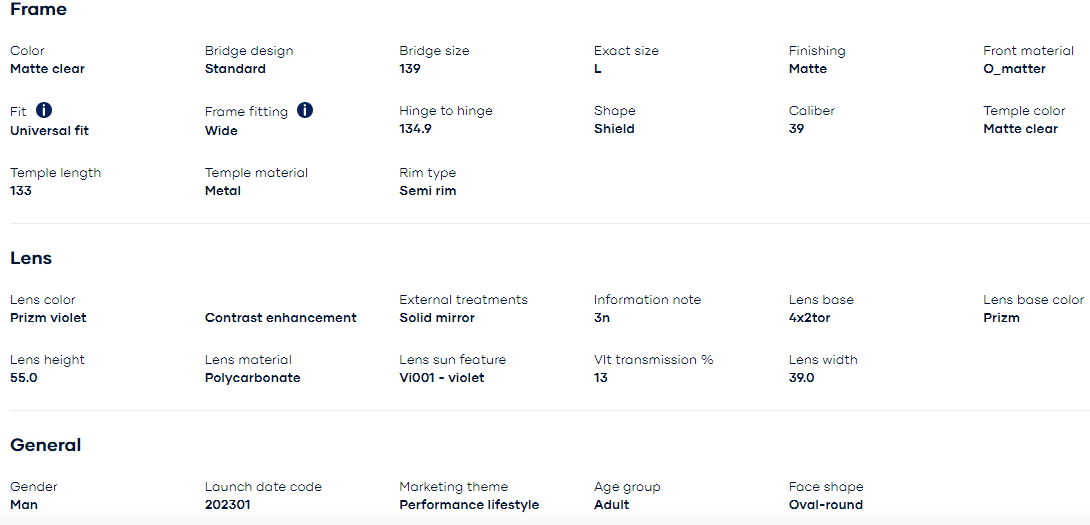Click the Frame section heading
This screenshot has height=525, width=1090.
pyautogui.click(x=38, y=10)
